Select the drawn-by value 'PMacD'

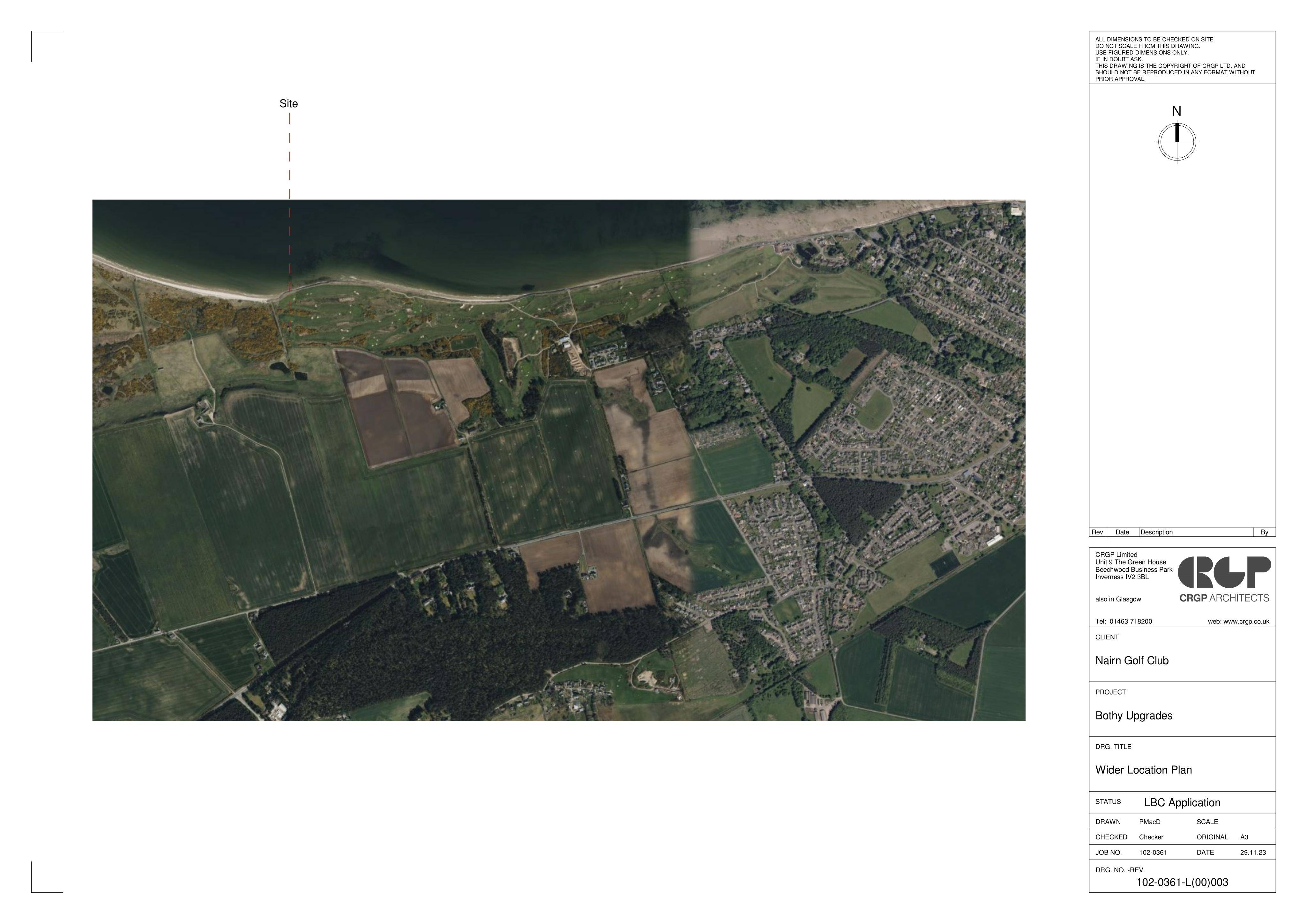click(1149, 822)
